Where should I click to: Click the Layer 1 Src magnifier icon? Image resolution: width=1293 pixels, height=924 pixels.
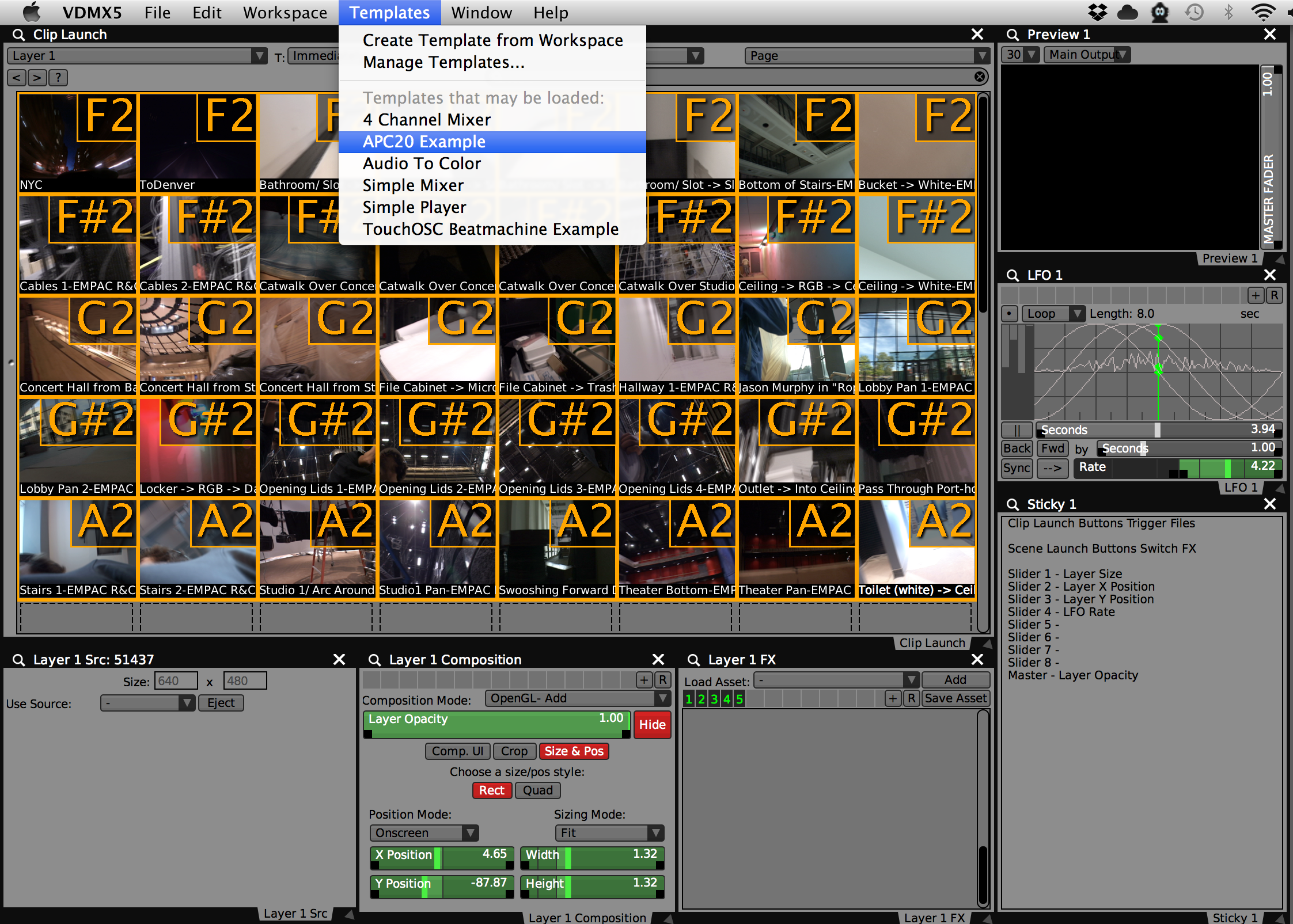pos(18,660)
